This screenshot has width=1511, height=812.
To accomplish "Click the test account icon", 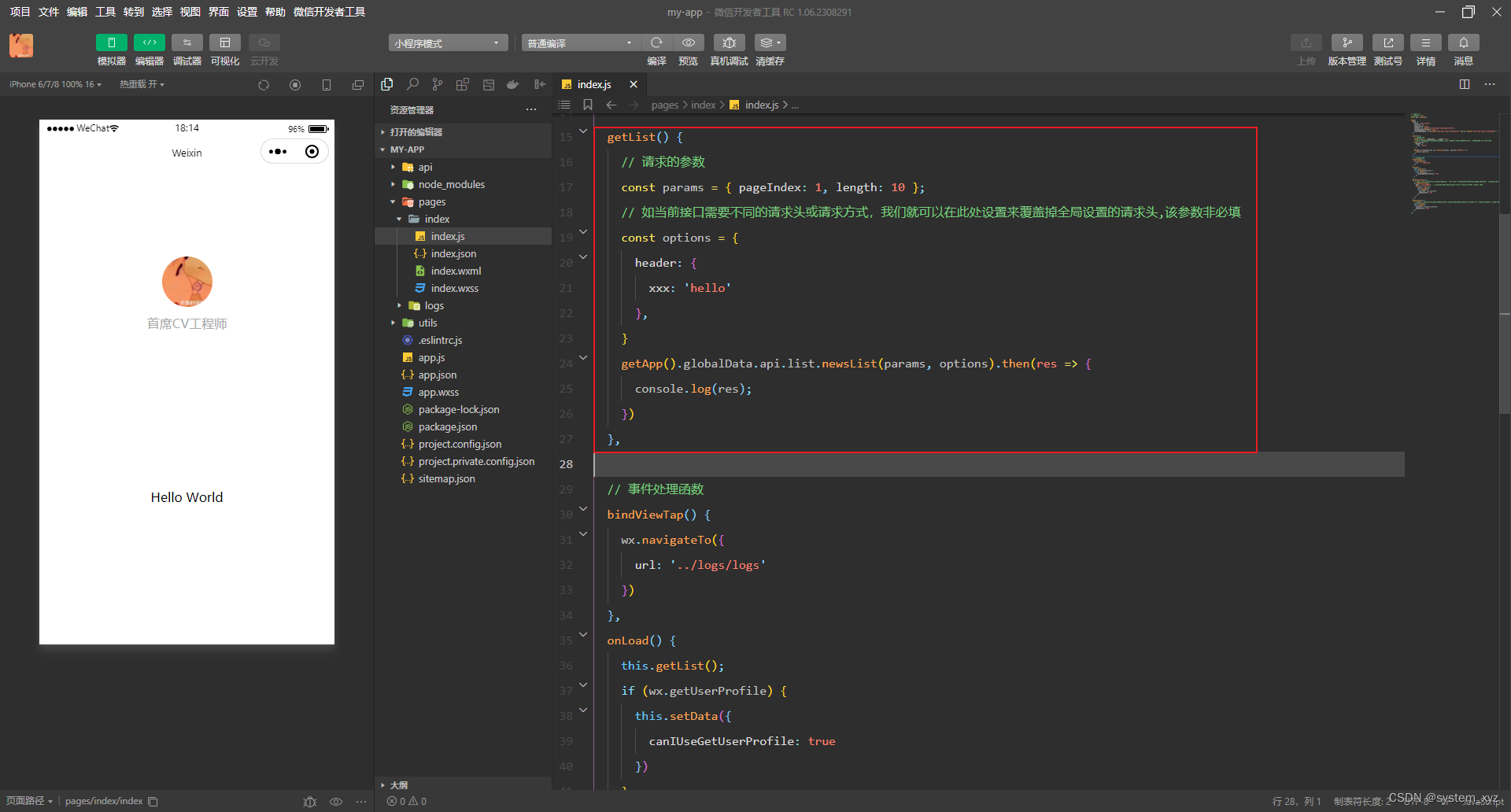I will pyautogui.click(x=1388, y=42).
